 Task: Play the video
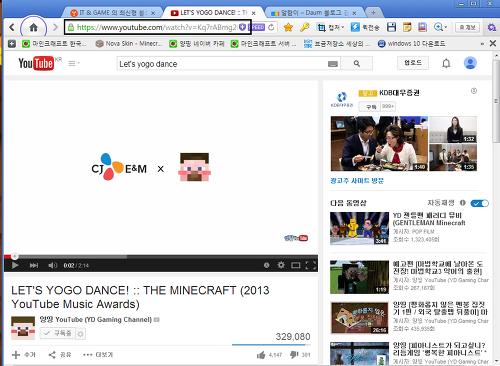(x=15, y=265)
